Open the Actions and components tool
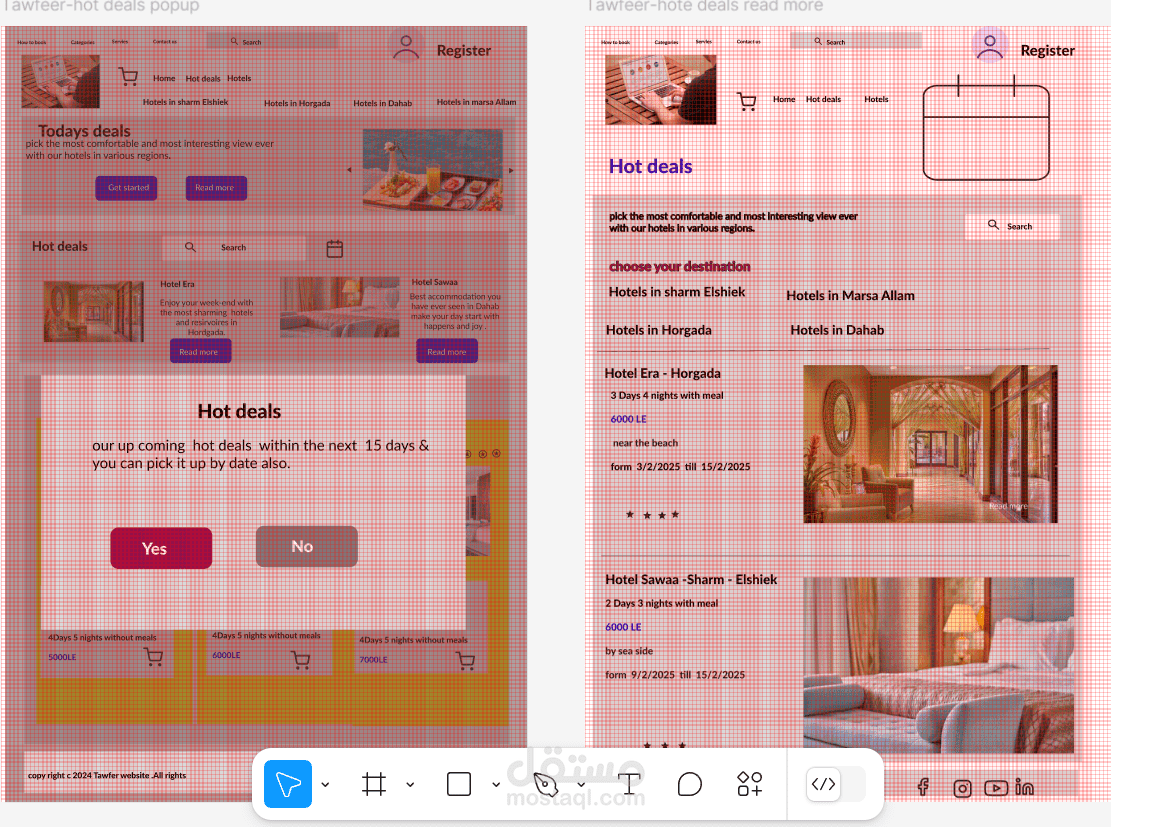This screenshot has width=1152, height=827. 750,784
